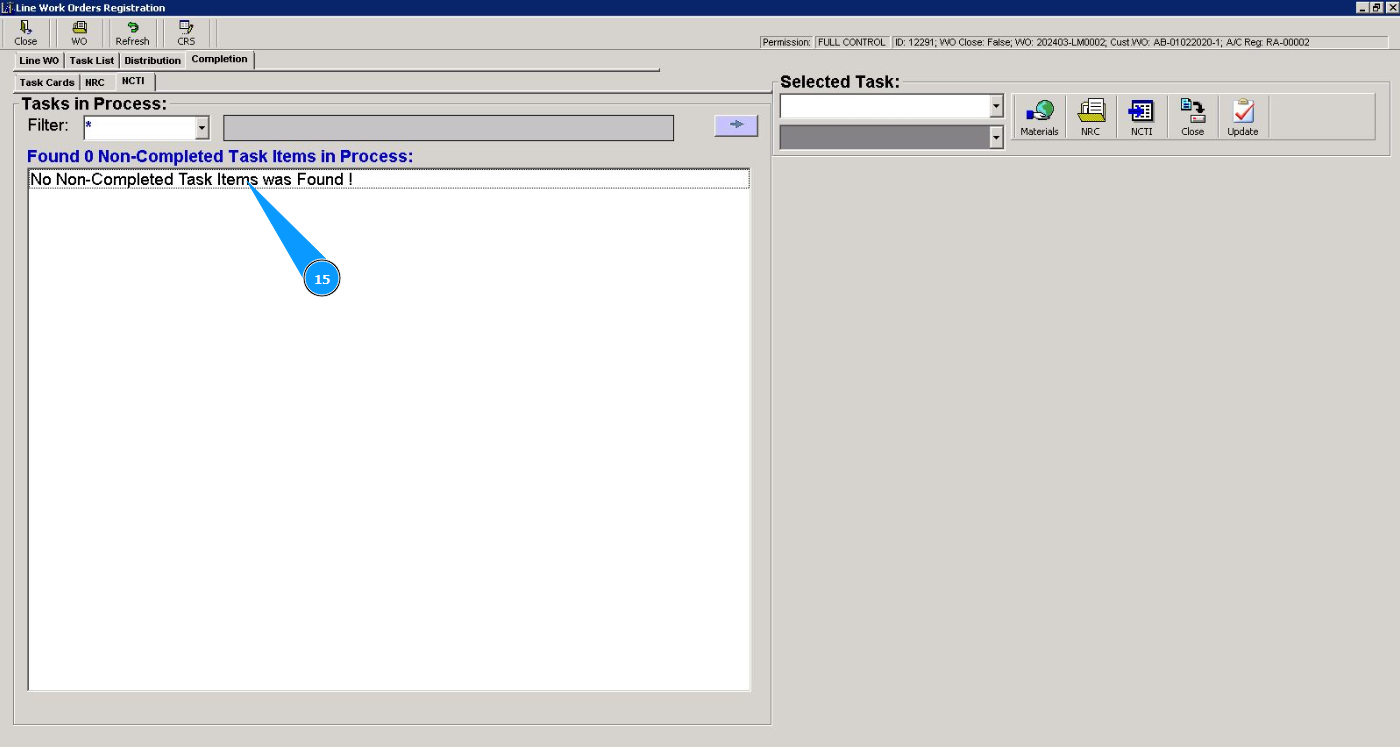This screenshot has height=747, width=1400.
Task: Open the NRC sub-tab beside Task Cards
Action: [x=95, y=83]
